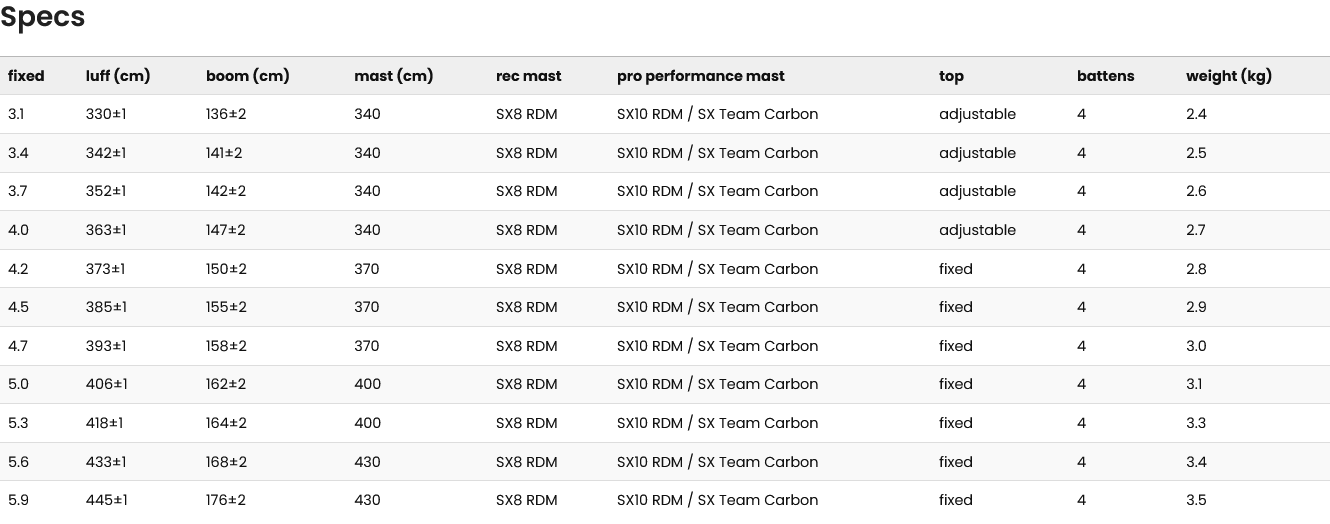Click the 4.0 sail size cell
Screen dimensions: 1330x524
18,230
